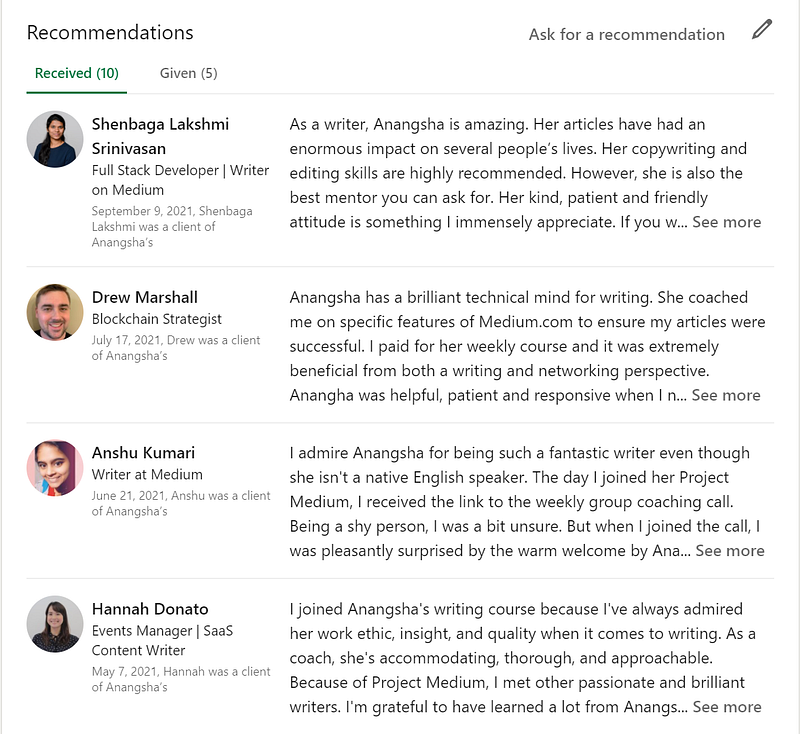Switch to the Given (5) tab

189,73
